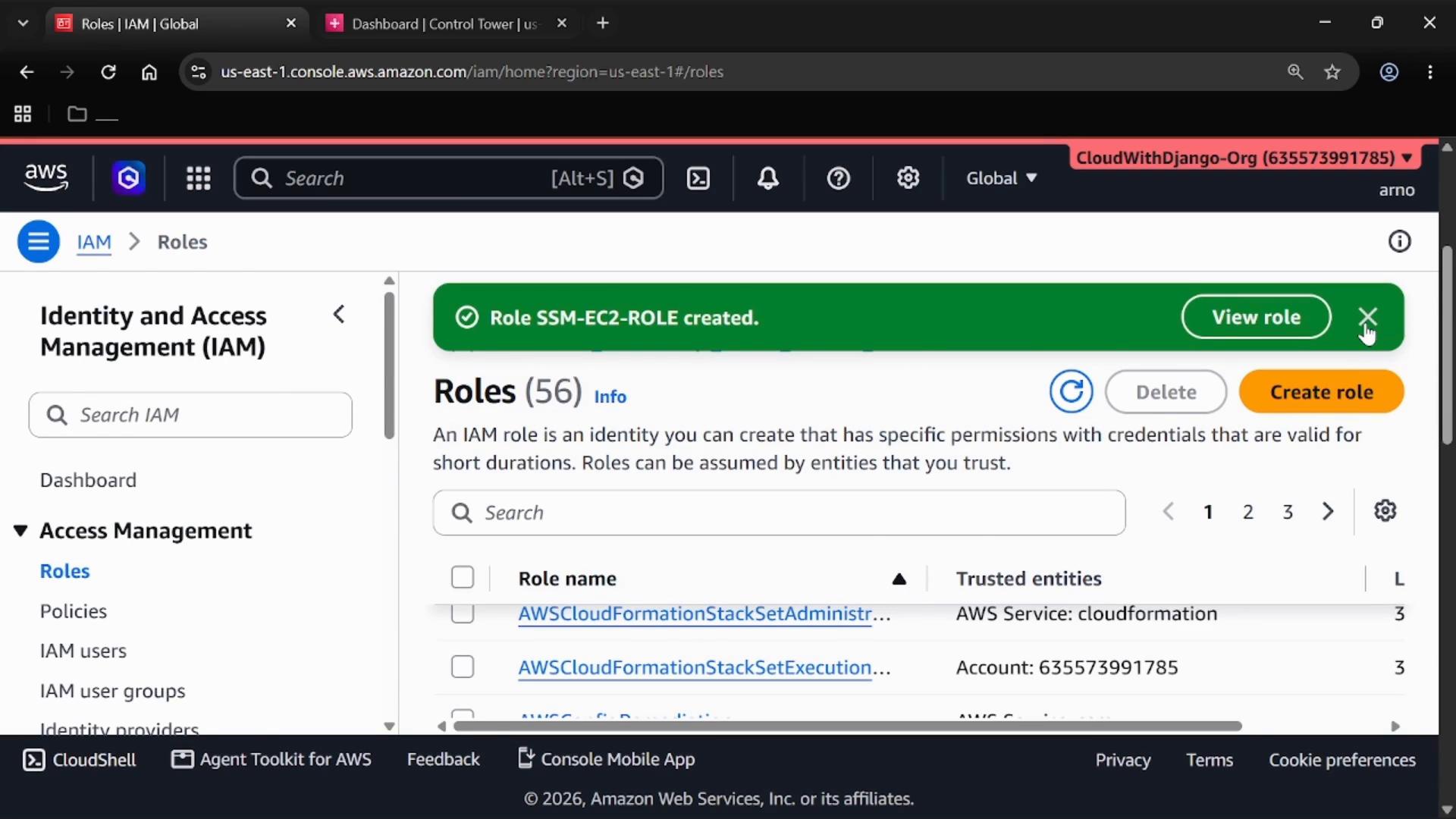
Task: Open the Roles Info link
Action: (x=610, y=397)
